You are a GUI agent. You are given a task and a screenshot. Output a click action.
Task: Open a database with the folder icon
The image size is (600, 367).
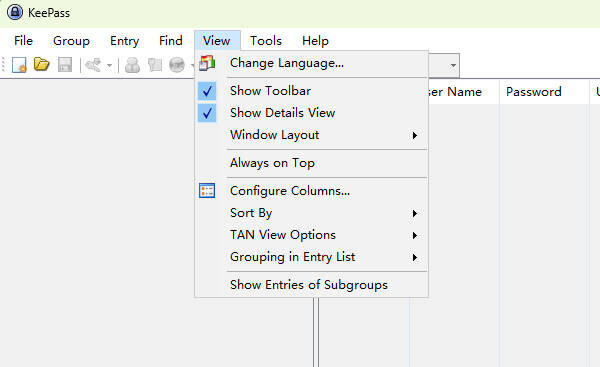pyautogui.click(x=42, y=64)
